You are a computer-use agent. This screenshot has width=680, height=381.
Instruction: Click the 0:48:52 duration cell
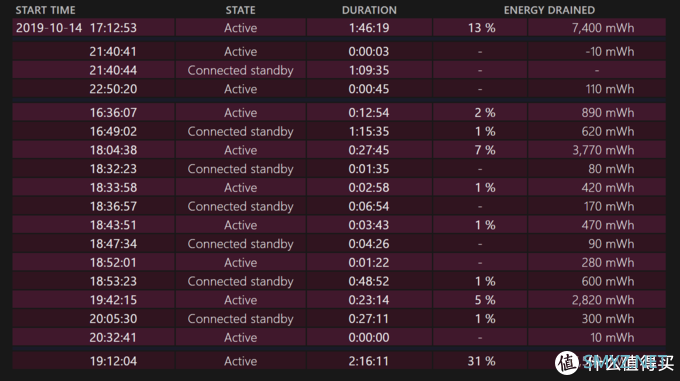pyautogui.click(x=369, y=281)
